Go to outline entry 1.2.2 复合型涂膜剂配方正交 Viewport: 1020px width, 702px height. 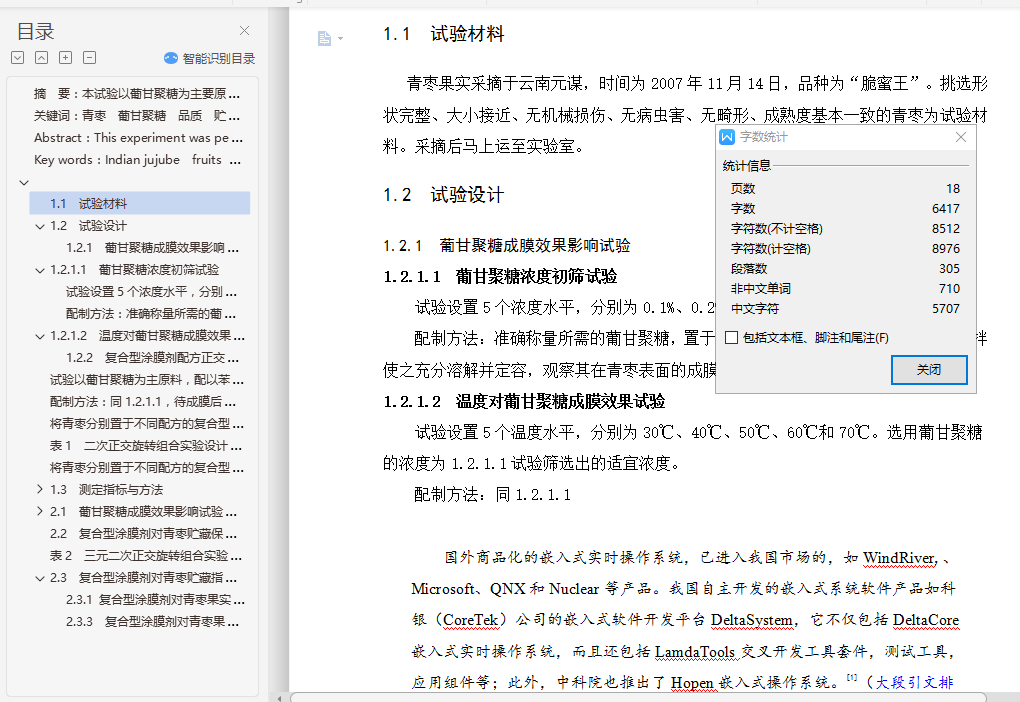click(152, 358)
